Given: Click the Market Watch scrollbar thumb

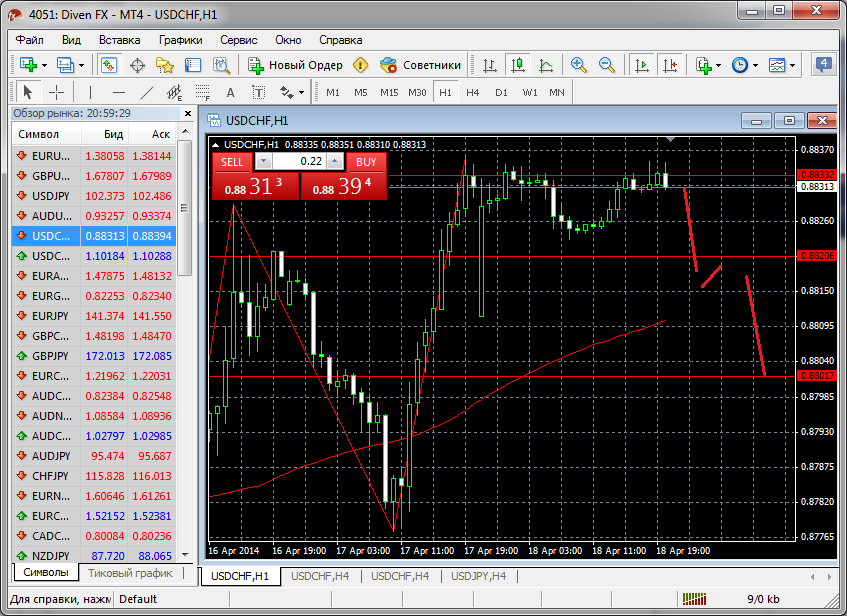Looking at the screenshot, I should tap(185, 208).
